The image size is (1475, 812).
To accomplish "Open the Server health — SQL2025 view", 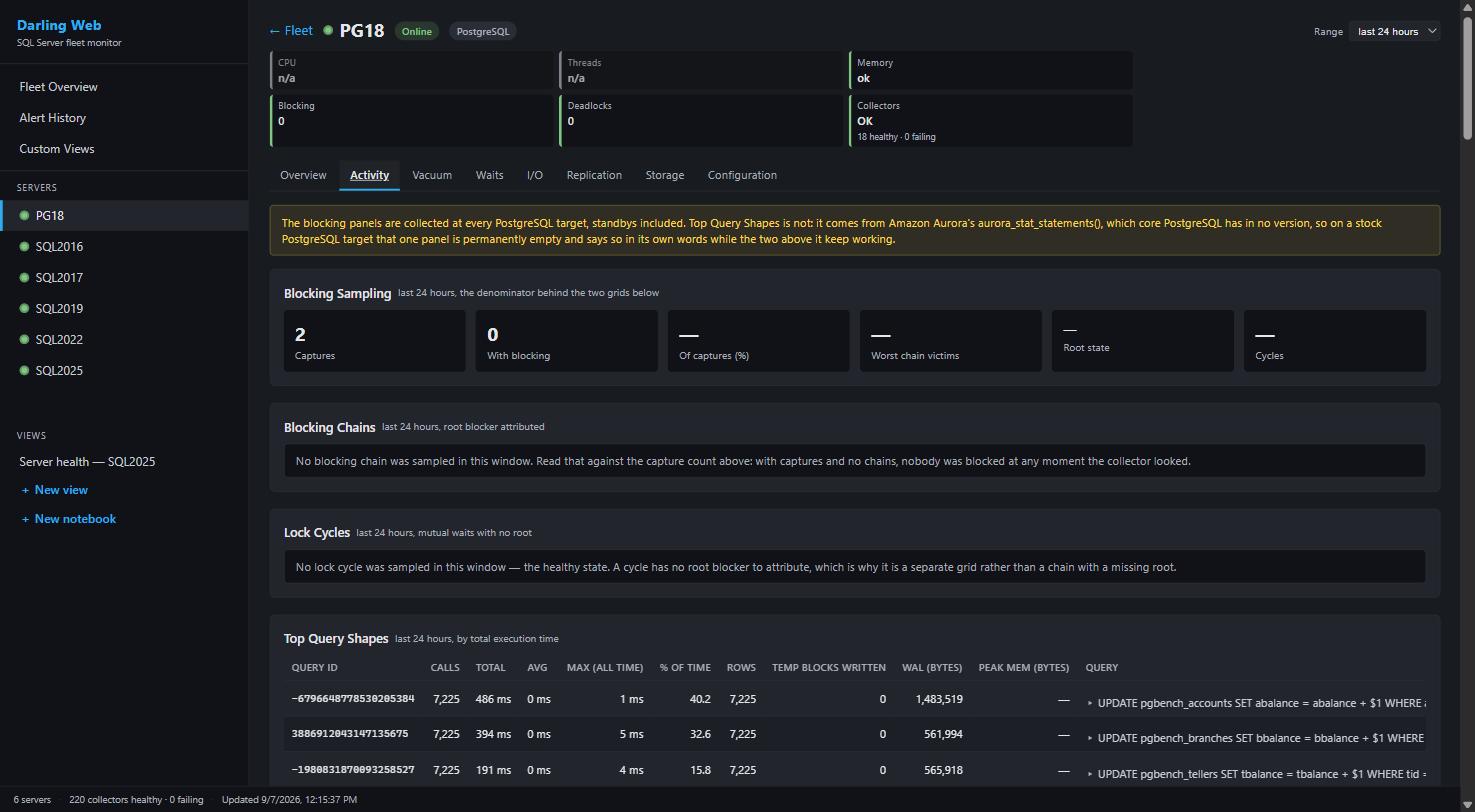I will point(87,462).
